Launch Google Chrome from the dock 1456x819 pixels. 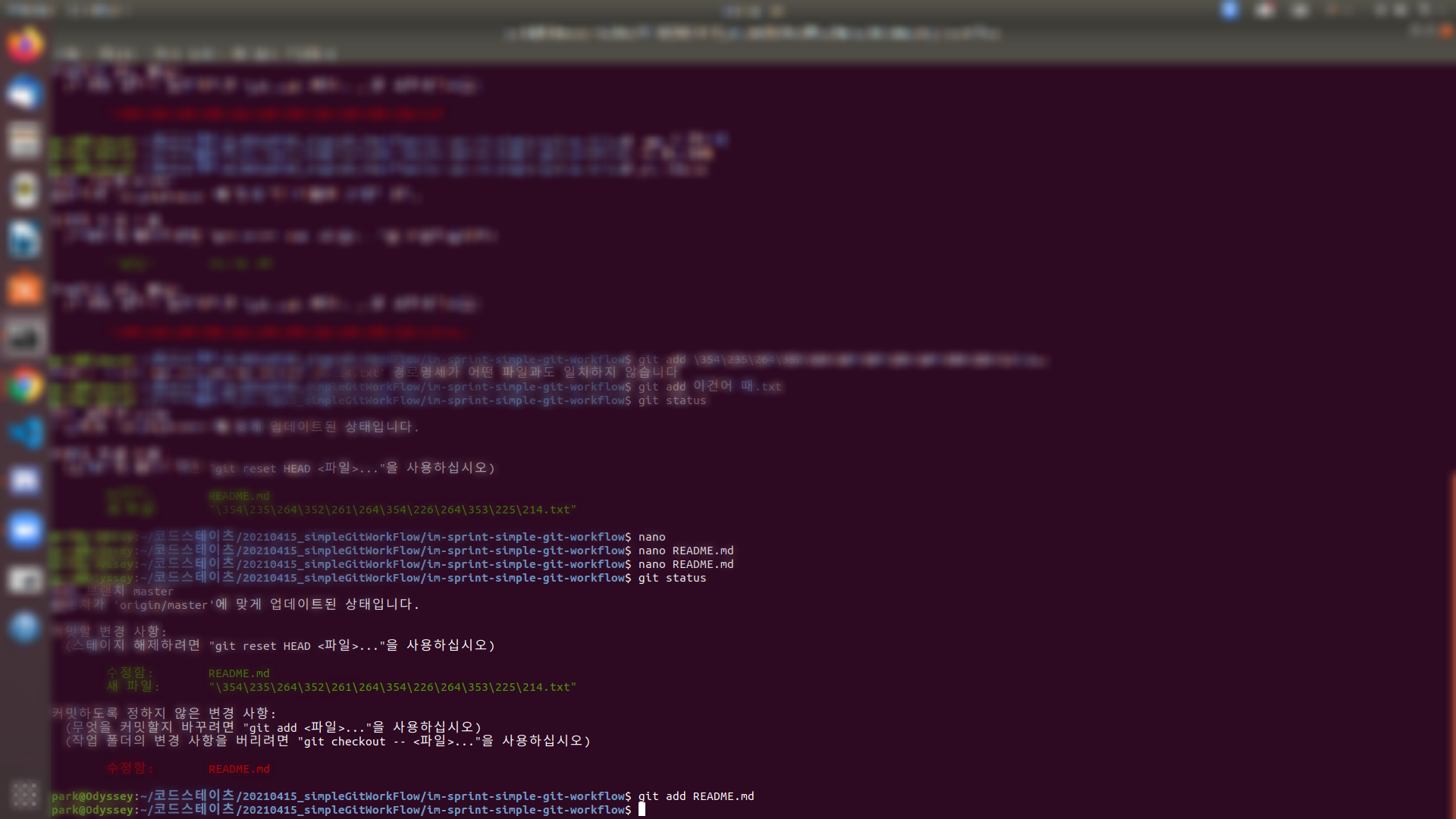click(x=24, y=387)
